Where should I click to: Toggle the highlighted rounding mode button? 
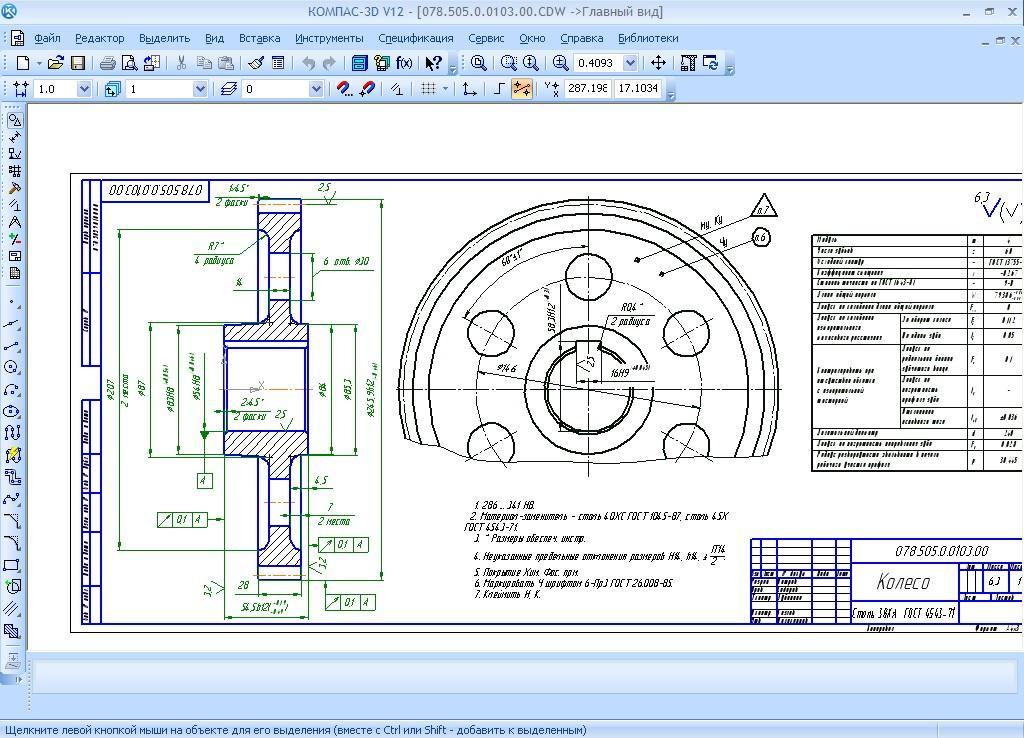[x=521, y=89]
